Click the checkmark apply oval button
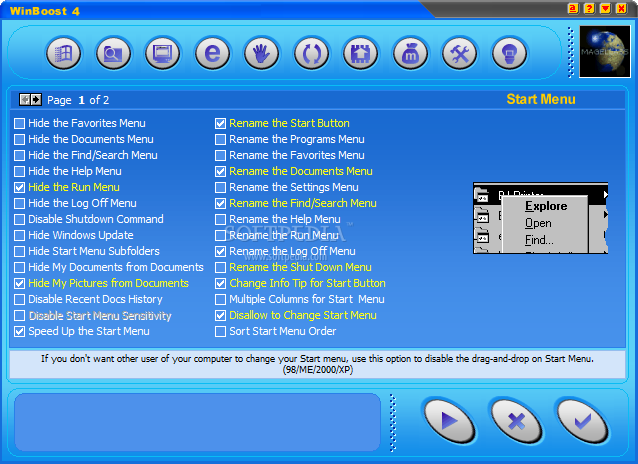The height and width of the screenshot is (464, 638). click(x=583, y=421)
